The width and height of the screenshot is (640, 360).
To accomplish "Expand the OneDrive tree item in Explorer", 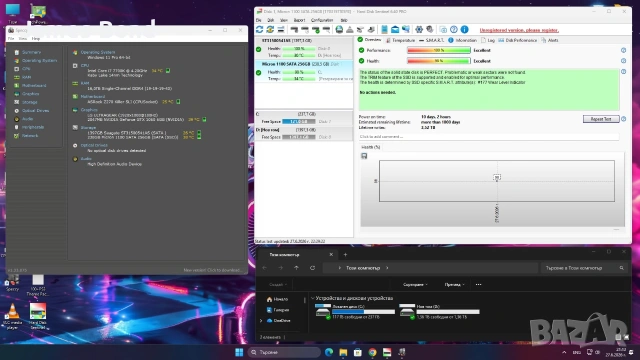I will point(261,321).
